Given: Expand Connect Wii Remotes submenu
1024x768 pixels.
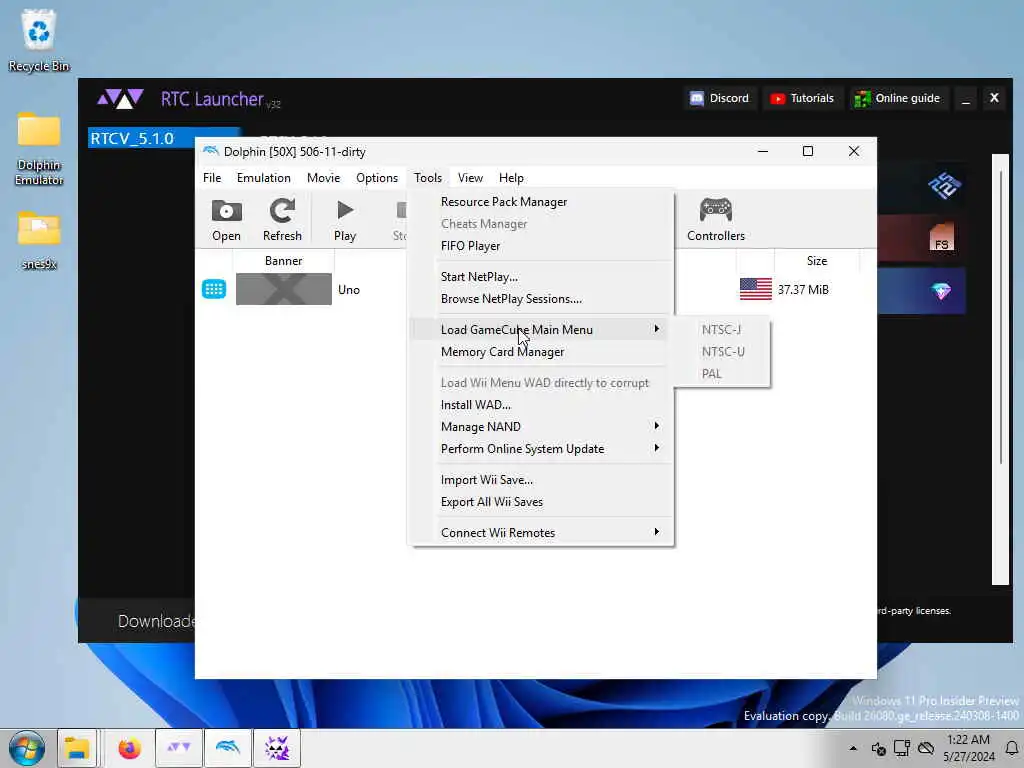Looking at the screenshot, I should [x=540, y=533].
